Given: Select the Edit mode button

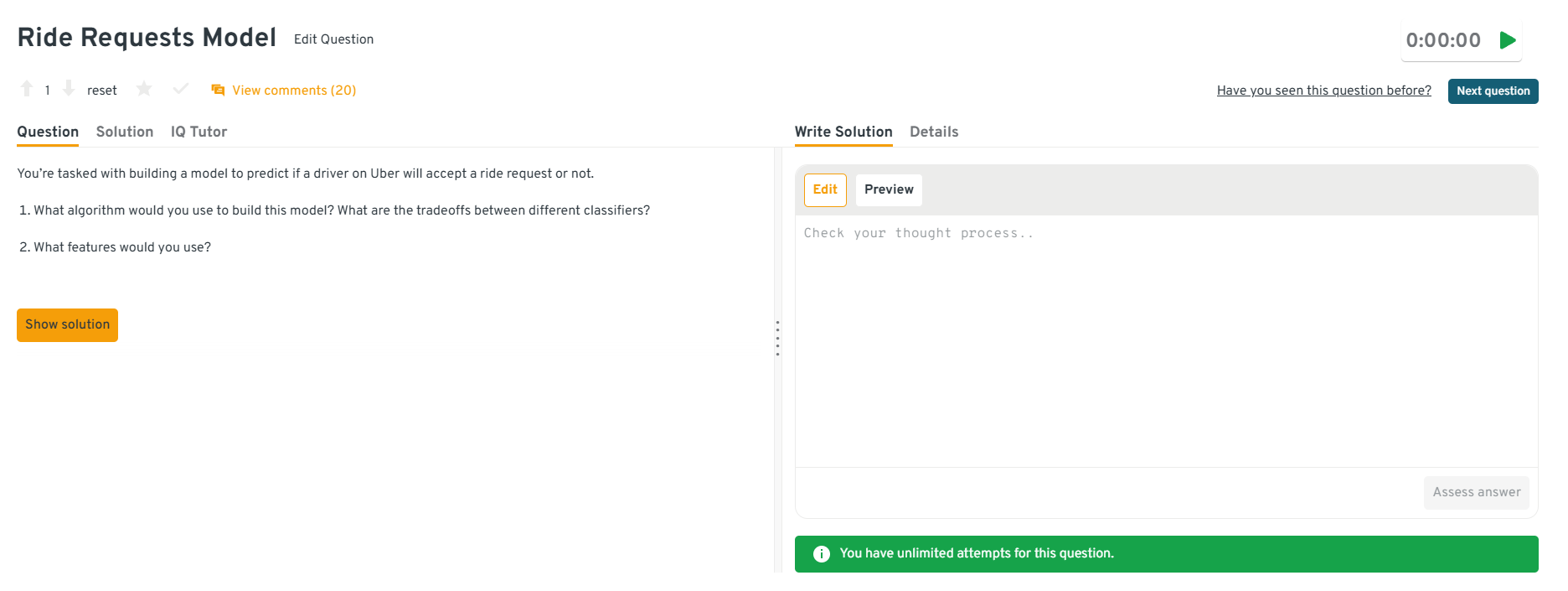Looking at the screenshot, I should 825,189.
